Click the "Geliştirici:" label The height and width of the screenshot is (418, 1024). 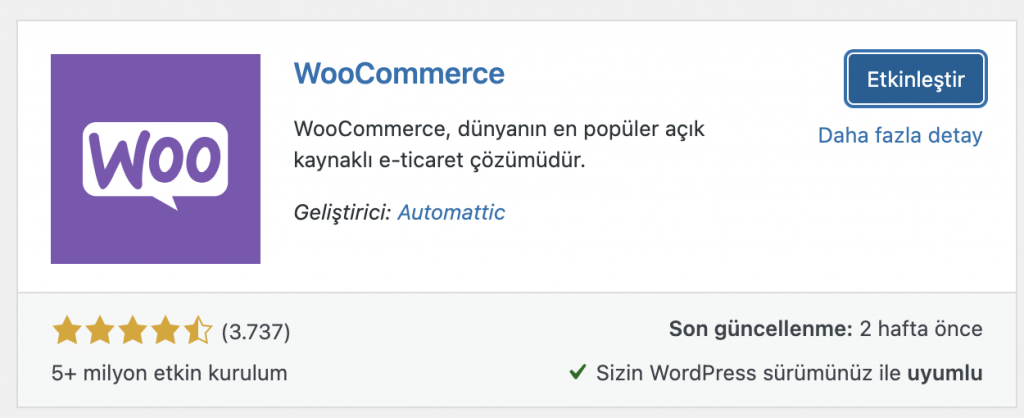[343, 212]
